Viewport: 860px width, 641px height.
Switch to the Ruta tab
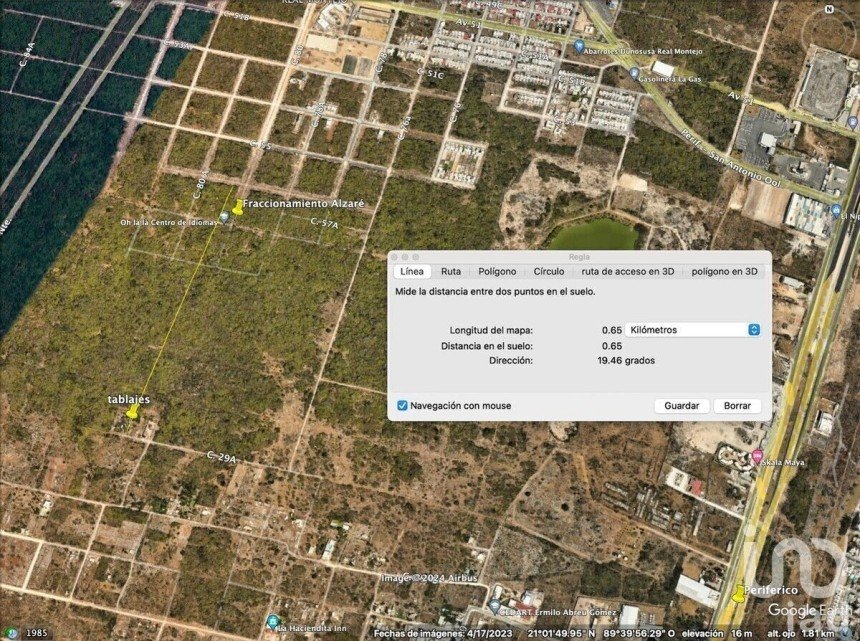point(451,271)
